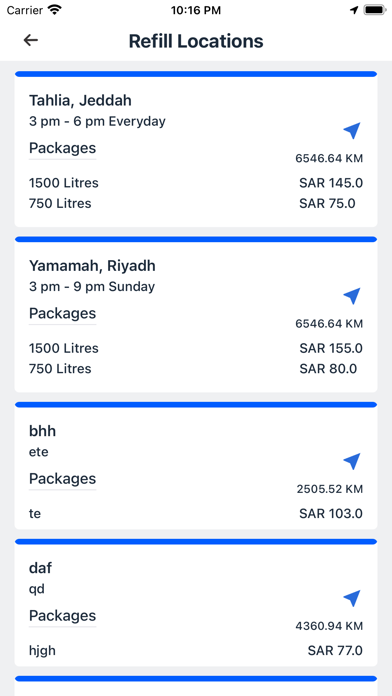Tap the back arrow icon
Viewport: 392px width, 696px height.
coord(31,40)
